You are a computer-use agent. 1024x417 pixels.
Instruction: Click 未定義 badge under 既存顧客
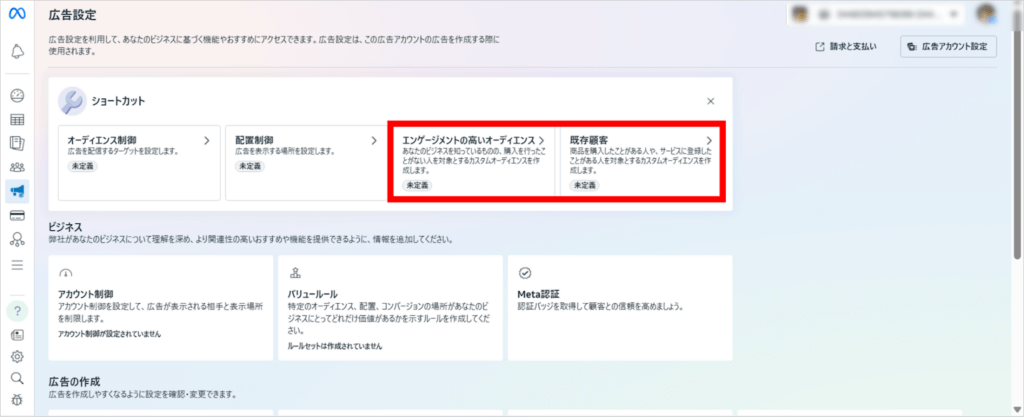point(584,185)
